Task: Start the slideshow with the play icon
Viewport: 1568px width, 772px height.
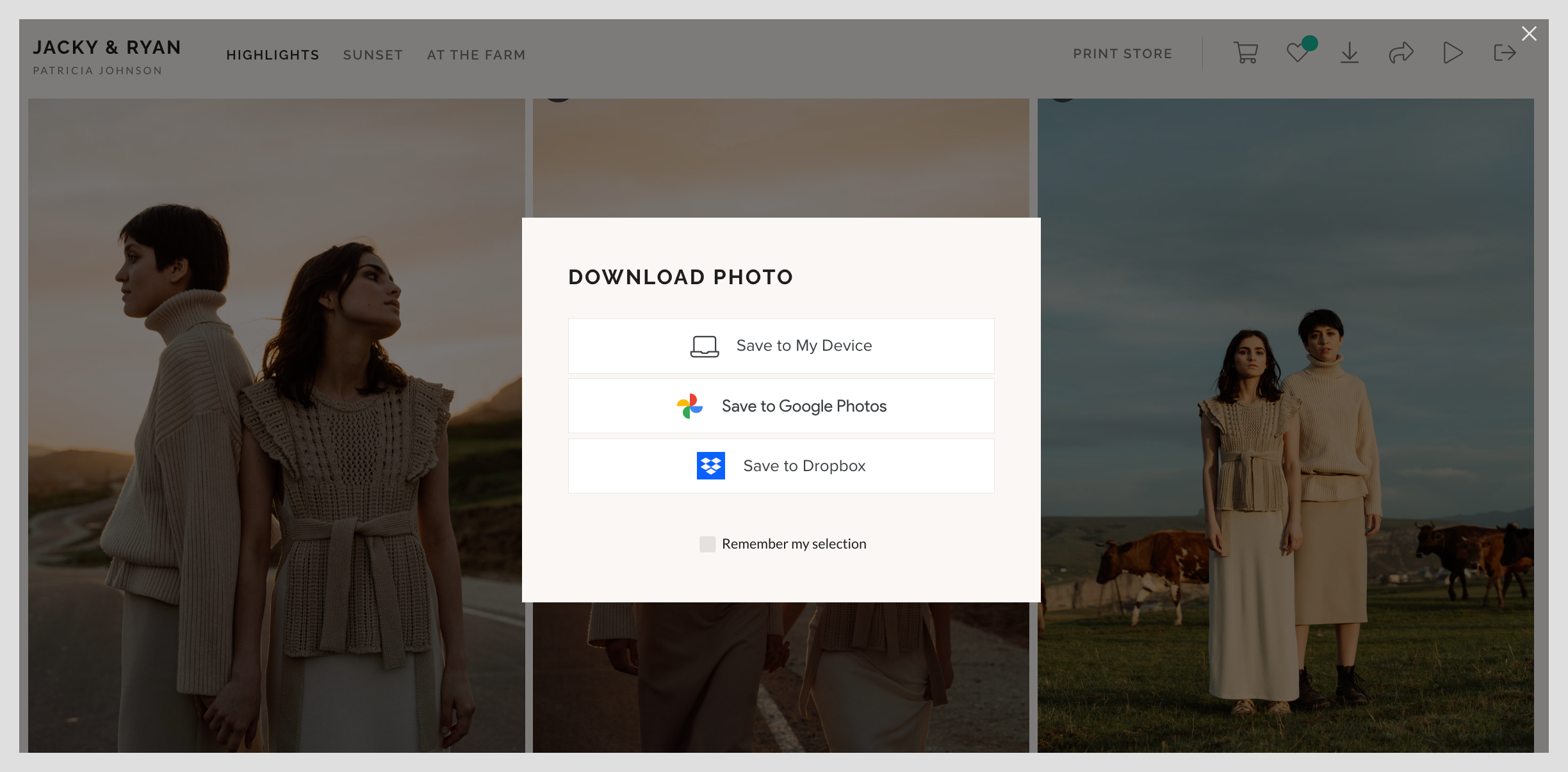Action: coord(1453,53)
